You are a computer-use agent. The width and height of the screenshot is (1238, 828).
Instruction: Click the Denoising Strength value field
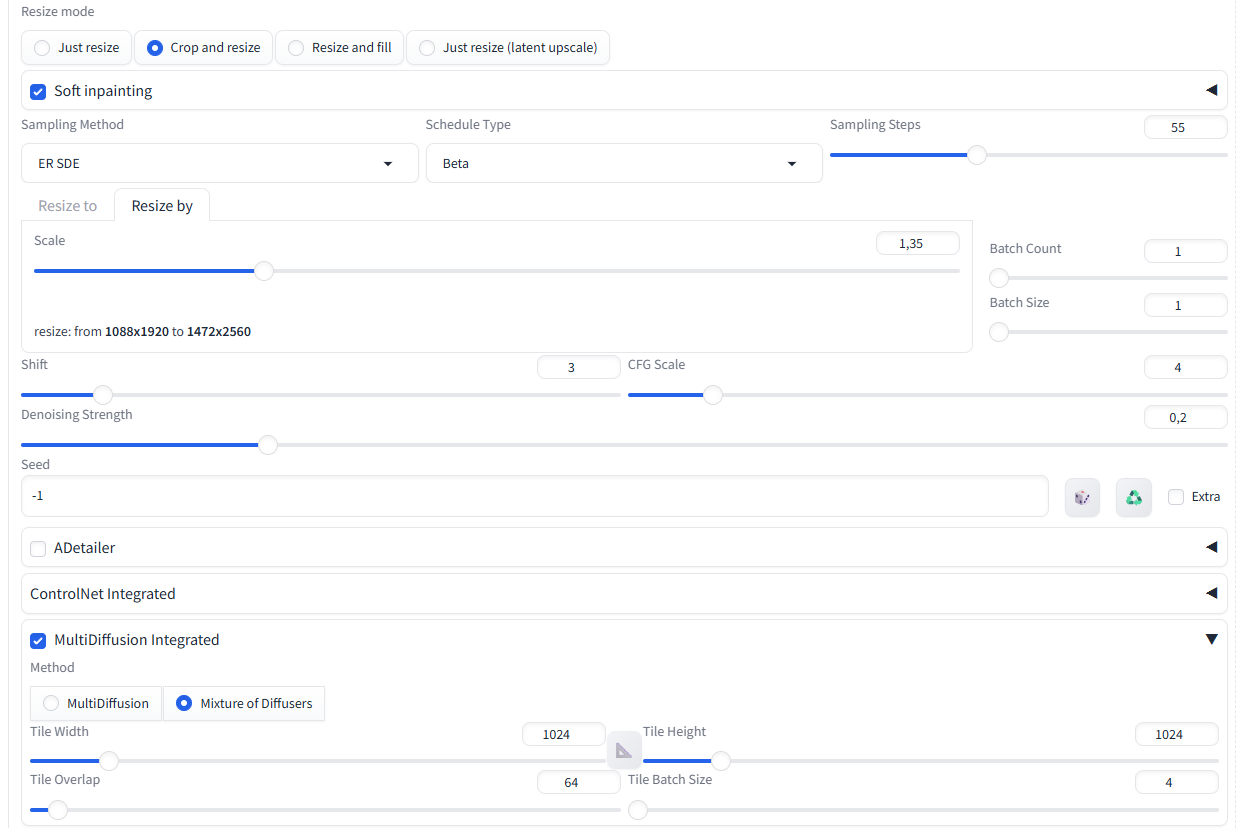pyautogui.click(x=1186, y=417)
